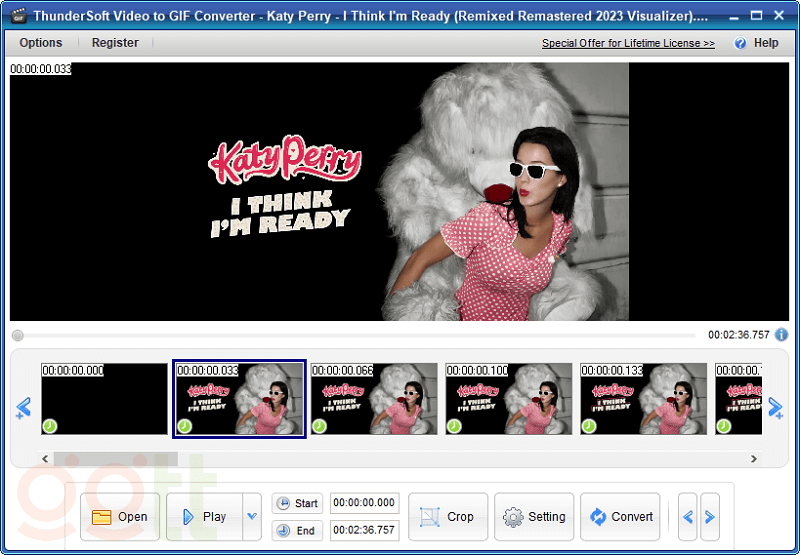Set end time with the End button

coord(297,531)
